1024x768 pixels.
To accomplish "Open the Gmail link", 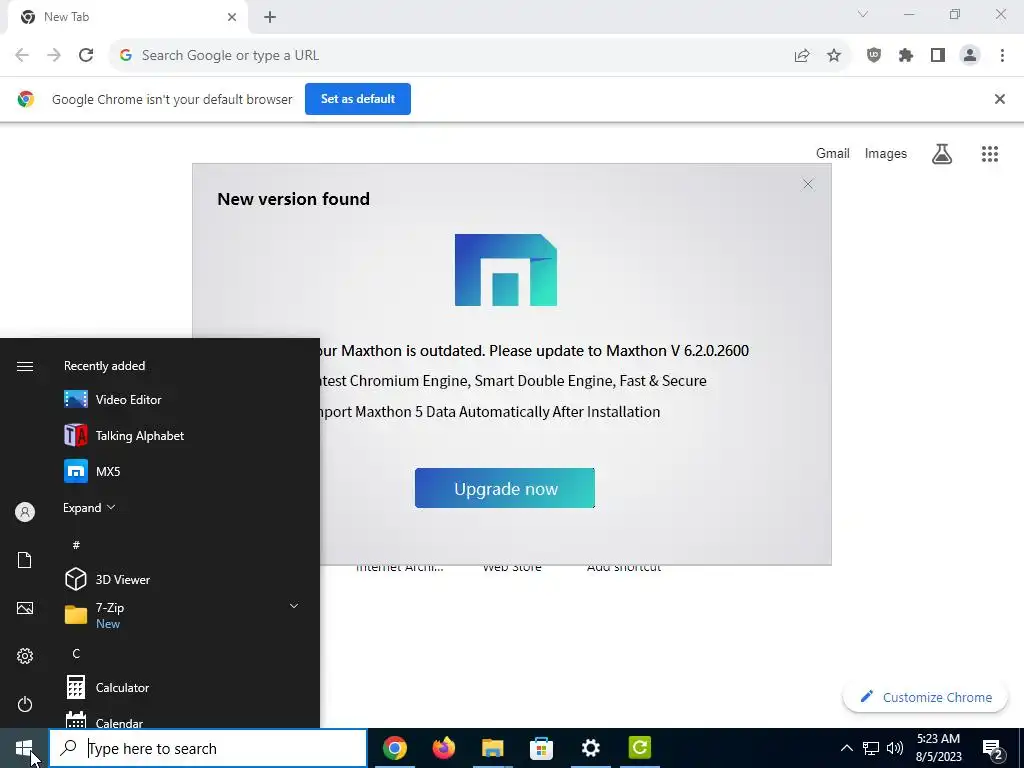I will [x=833, y=153].
